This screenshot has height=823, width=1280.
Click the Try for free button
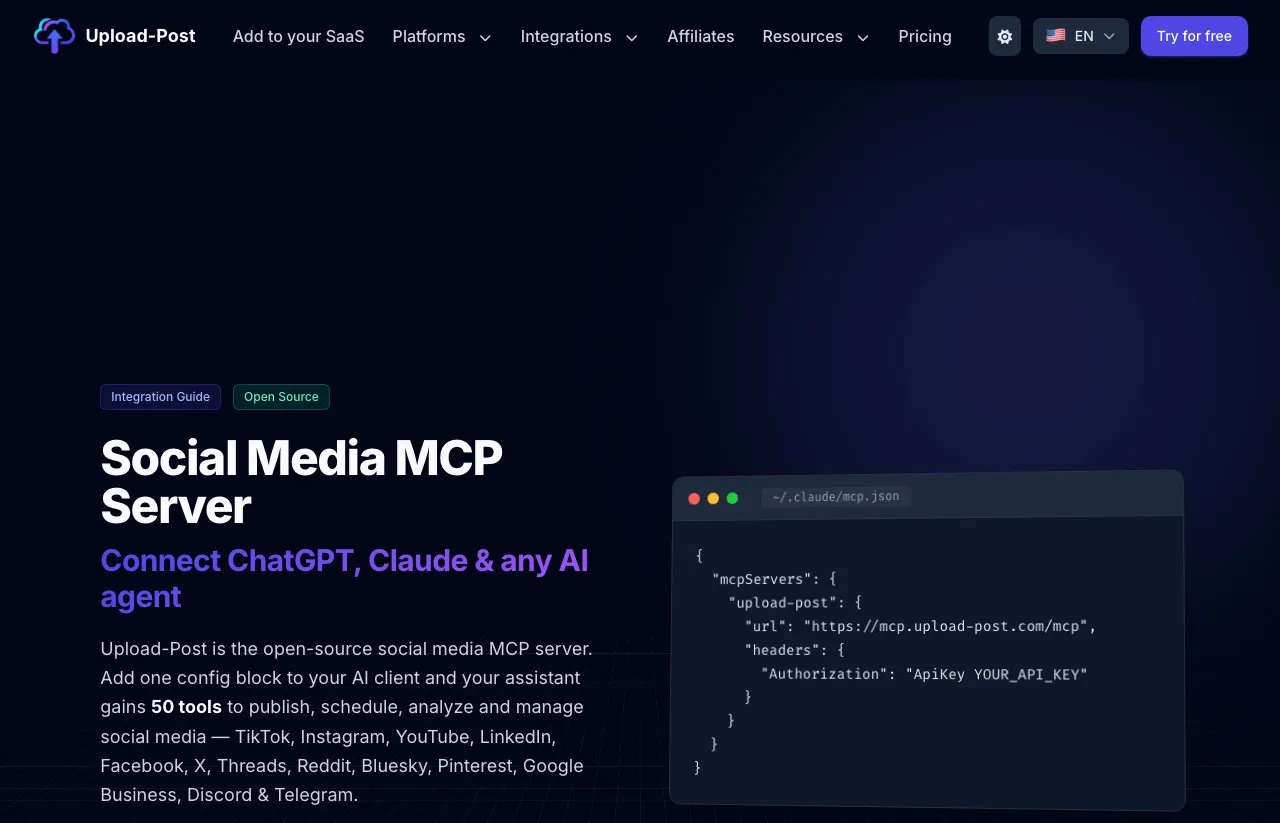click(x=1194, y=36)
